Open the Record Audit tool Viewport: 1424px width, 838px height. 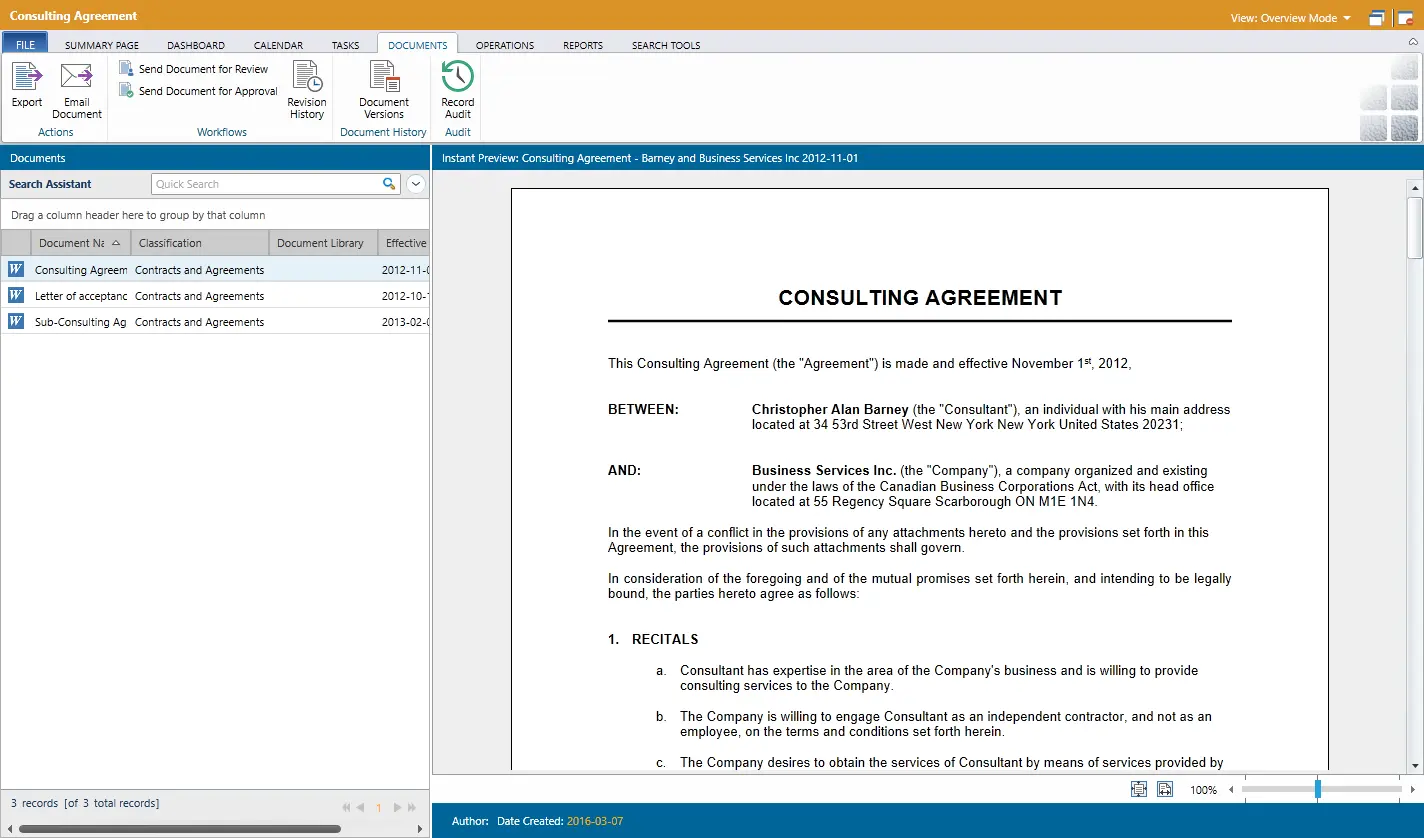(x=458, y=78)
